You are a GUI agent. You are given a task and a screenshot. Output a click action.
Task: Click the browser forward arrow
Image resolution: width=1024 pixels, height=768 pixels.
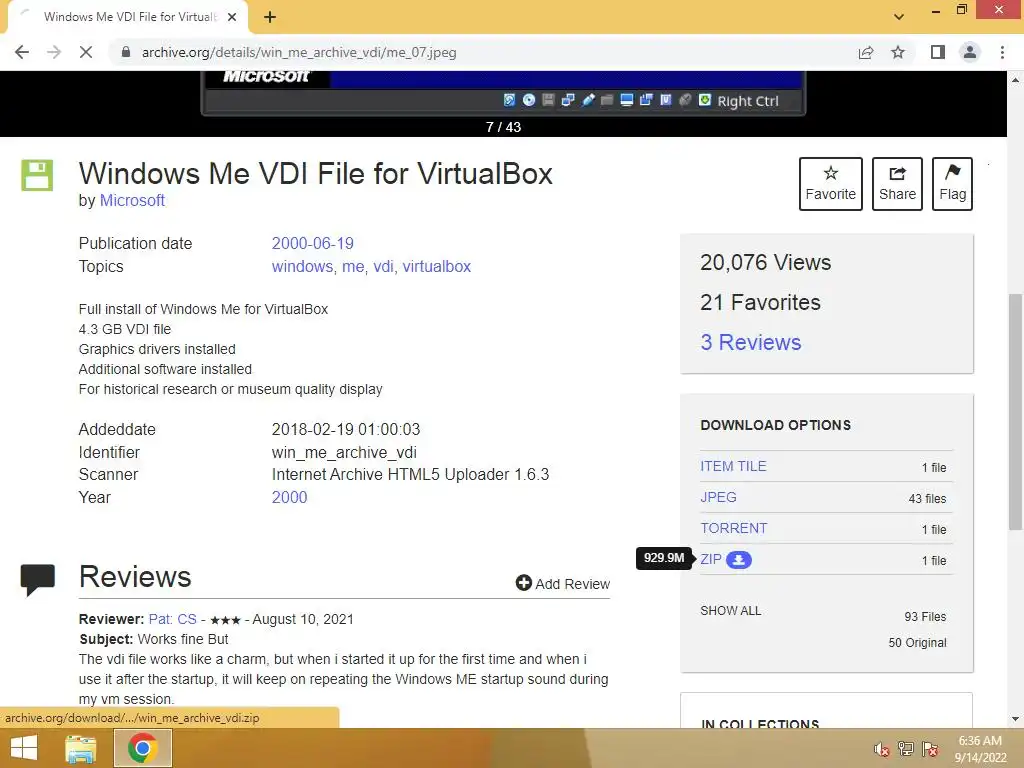[54, 52]
